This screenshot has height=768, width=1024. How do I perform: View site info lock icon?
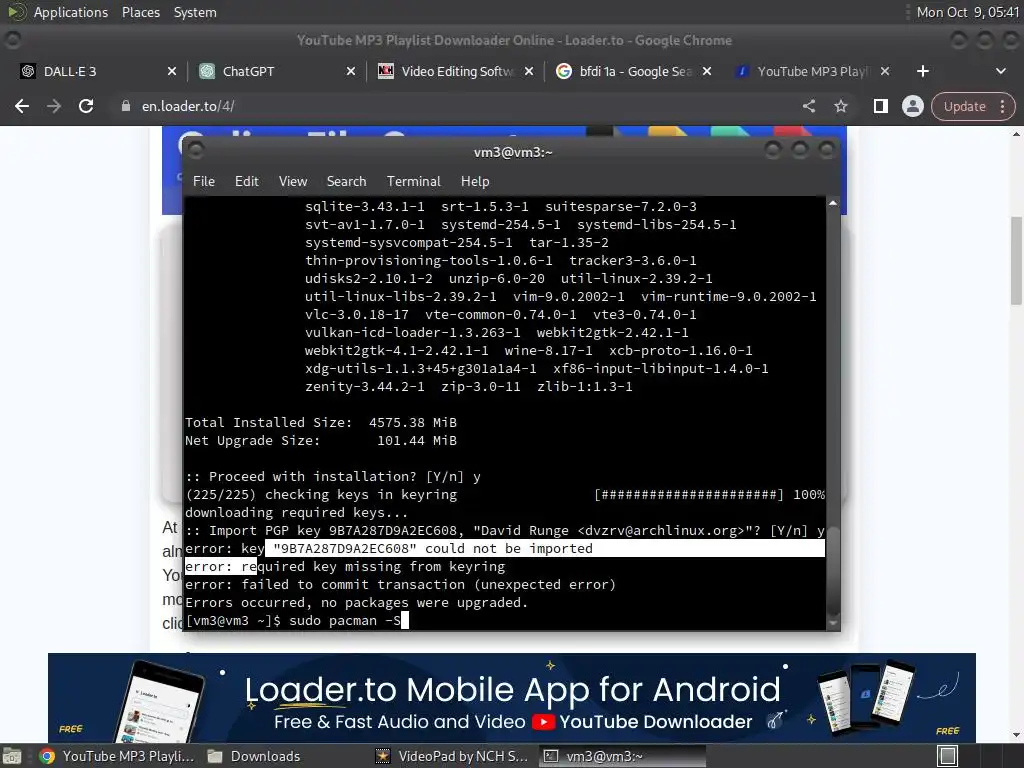(x=126, y=106)
